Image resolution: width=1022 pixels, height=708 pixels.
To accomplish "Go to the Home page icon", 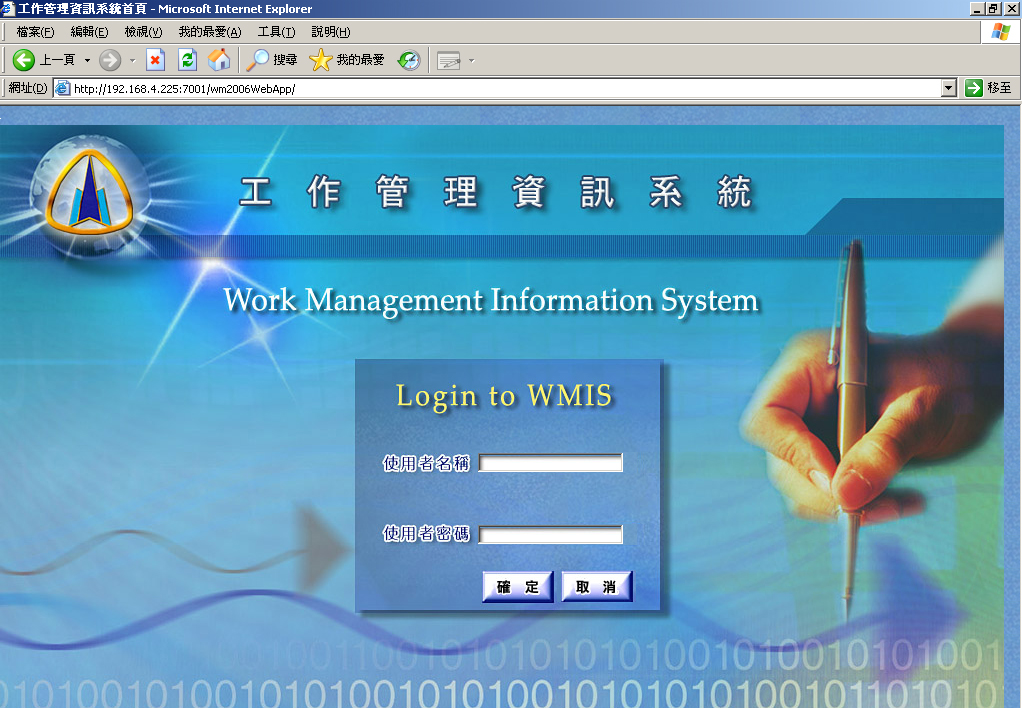I will click(x=219, y=60).
